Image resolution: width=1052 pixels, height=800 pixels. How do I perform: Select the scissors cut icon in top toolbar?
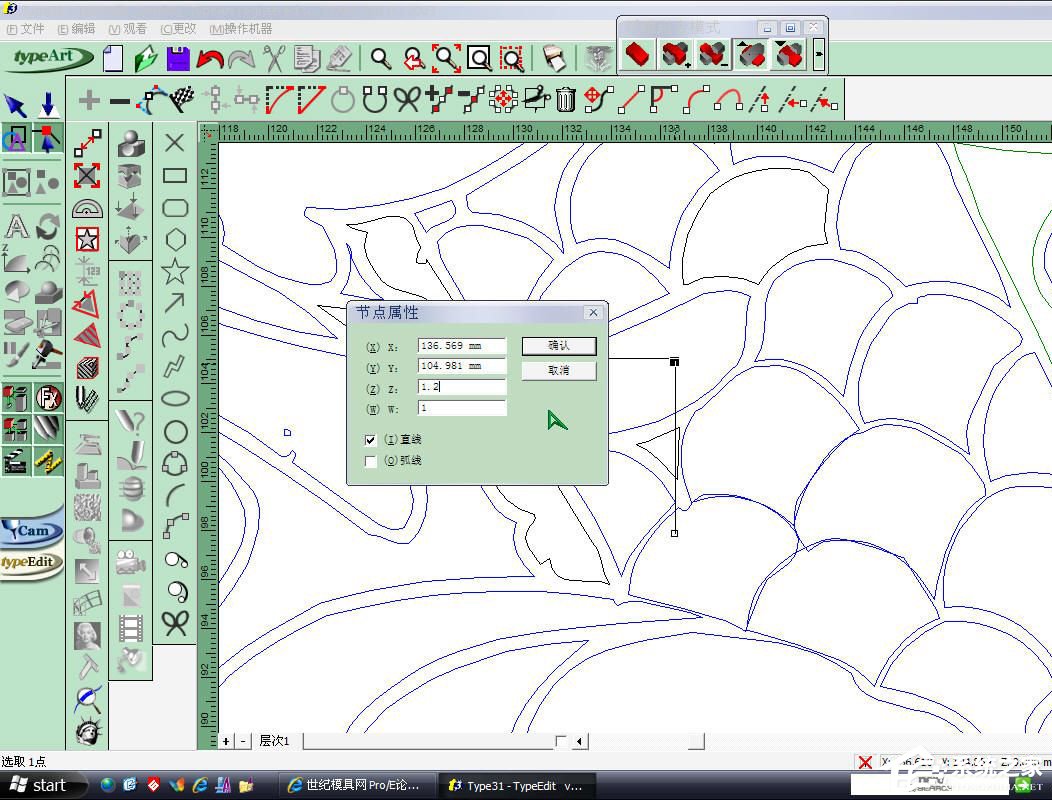[273, 58]
